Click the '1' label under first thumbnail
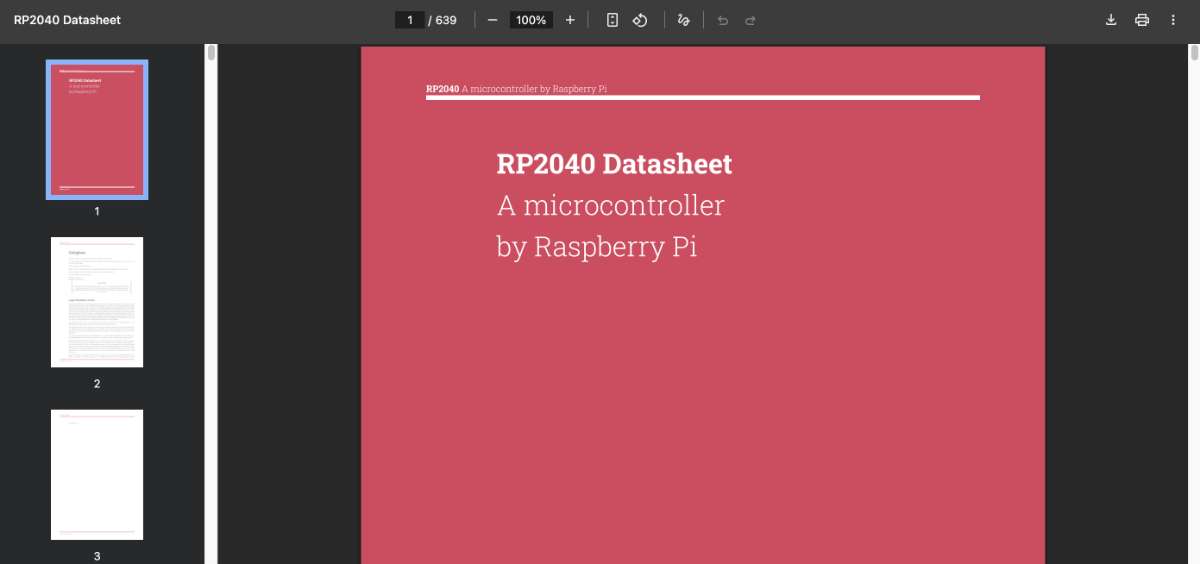 (97, 211)
